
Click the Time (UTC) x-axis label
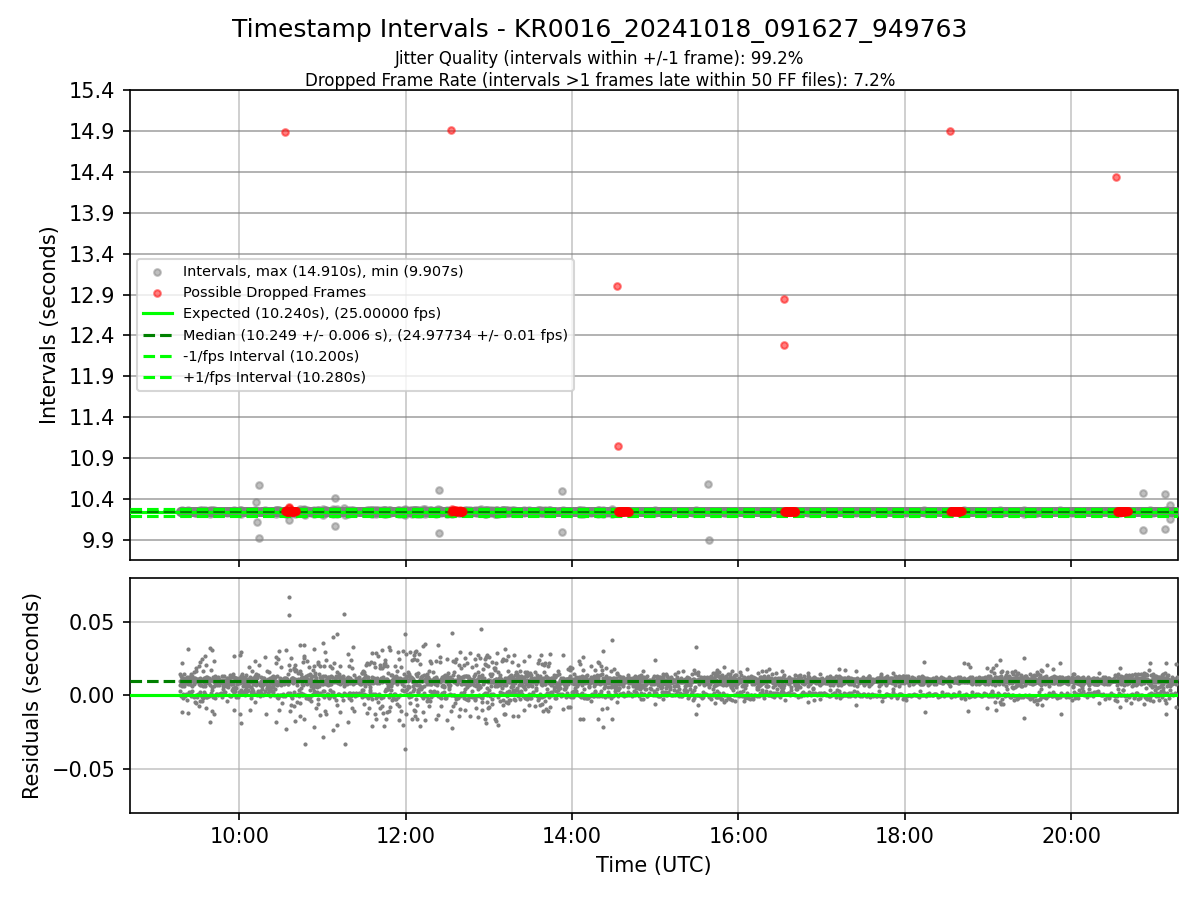click(653, 865)
